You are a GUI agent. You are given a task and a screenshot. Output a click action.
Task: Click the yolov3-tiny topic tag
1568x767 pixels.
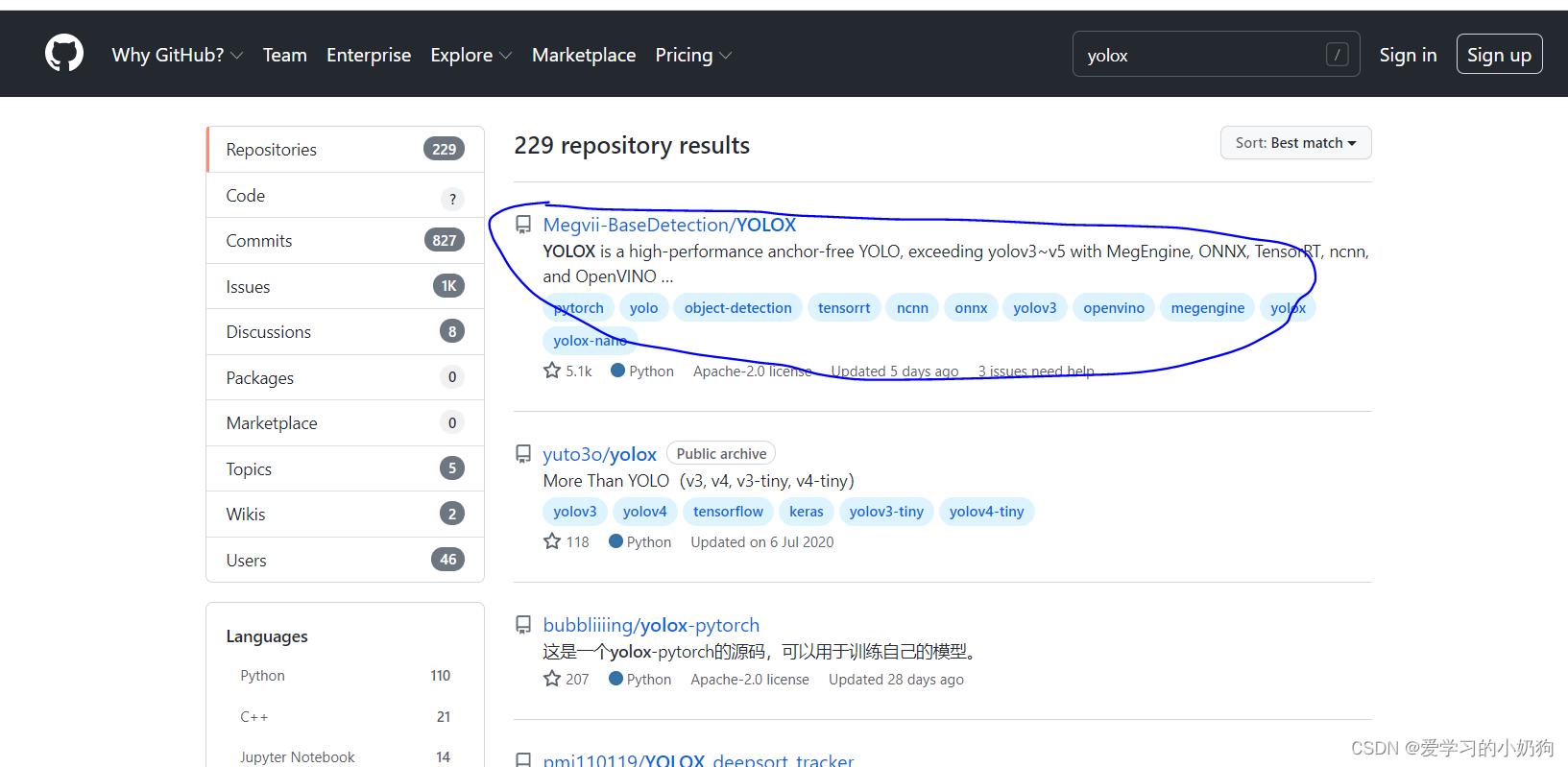pyautogui.click(x=886, y=512)
